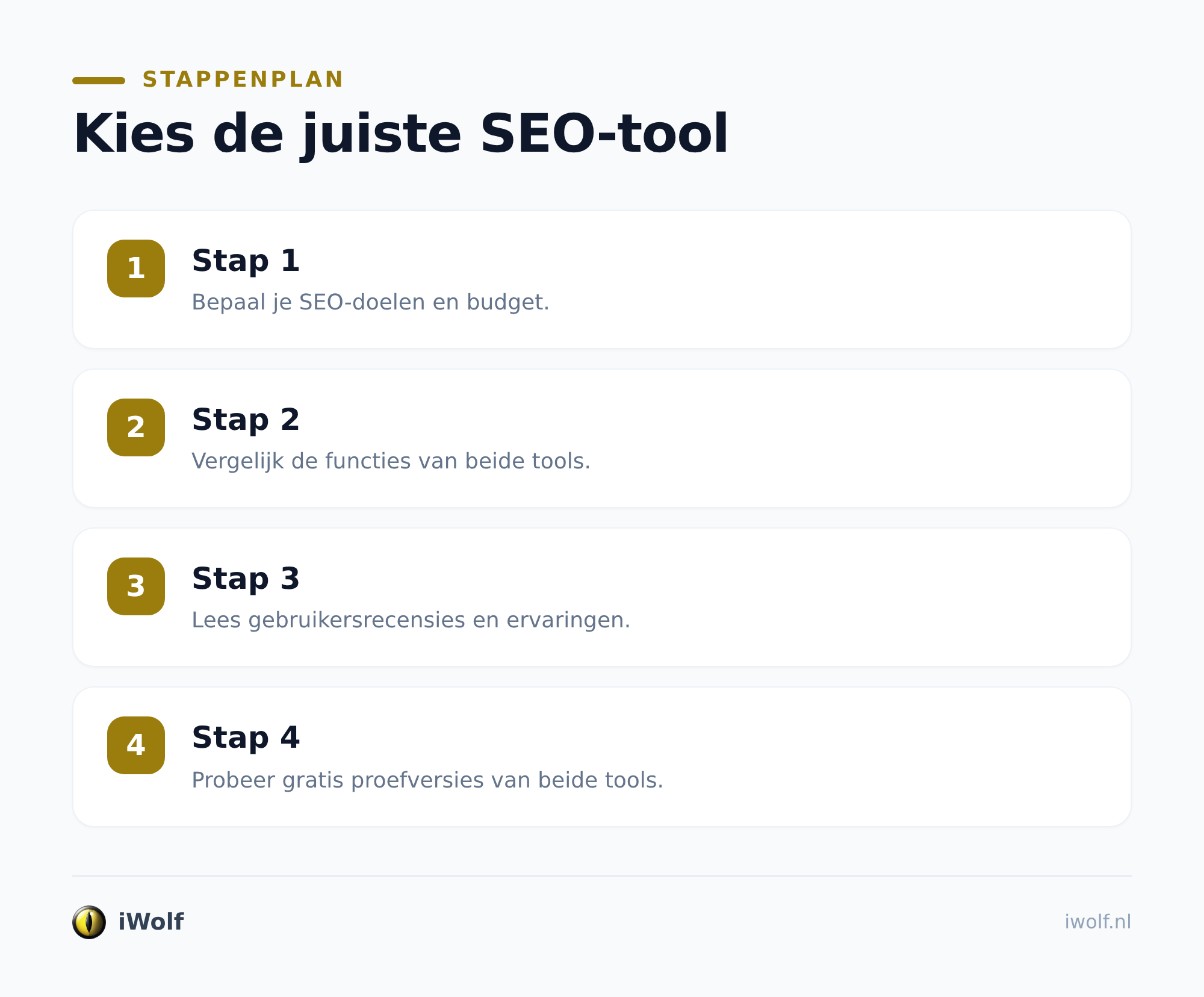
Task: Click the Stap 4 title
Action: [x=246, y=738]
